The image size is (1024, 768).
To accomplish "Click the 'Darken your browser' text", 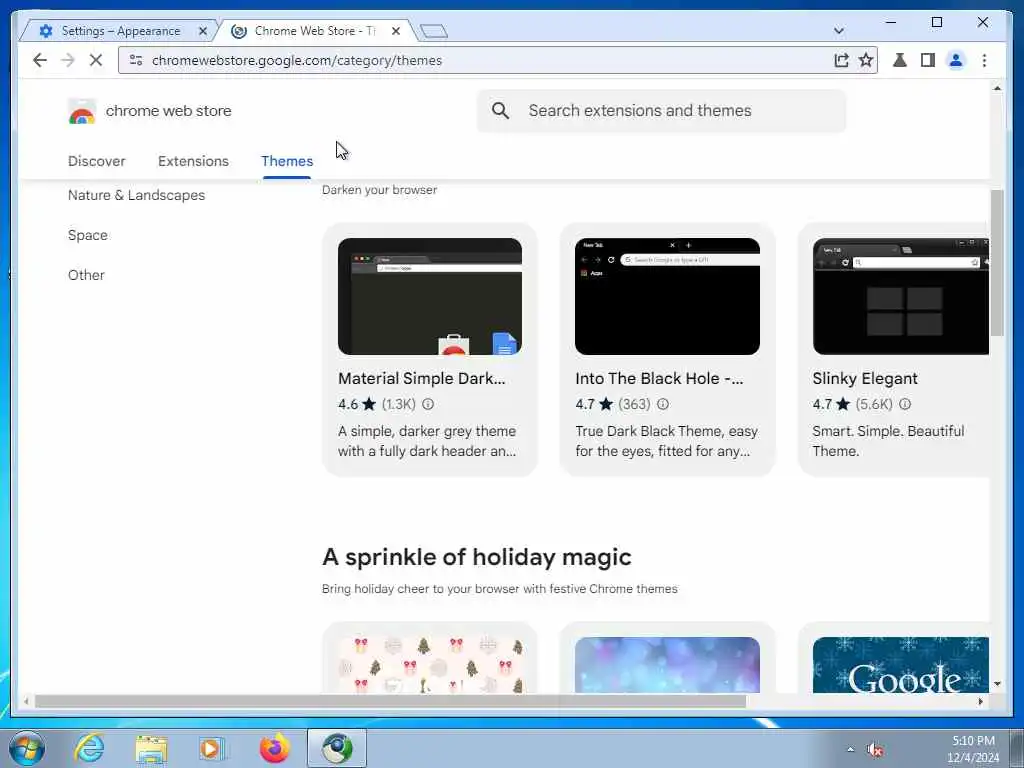I will coord(379,190).
